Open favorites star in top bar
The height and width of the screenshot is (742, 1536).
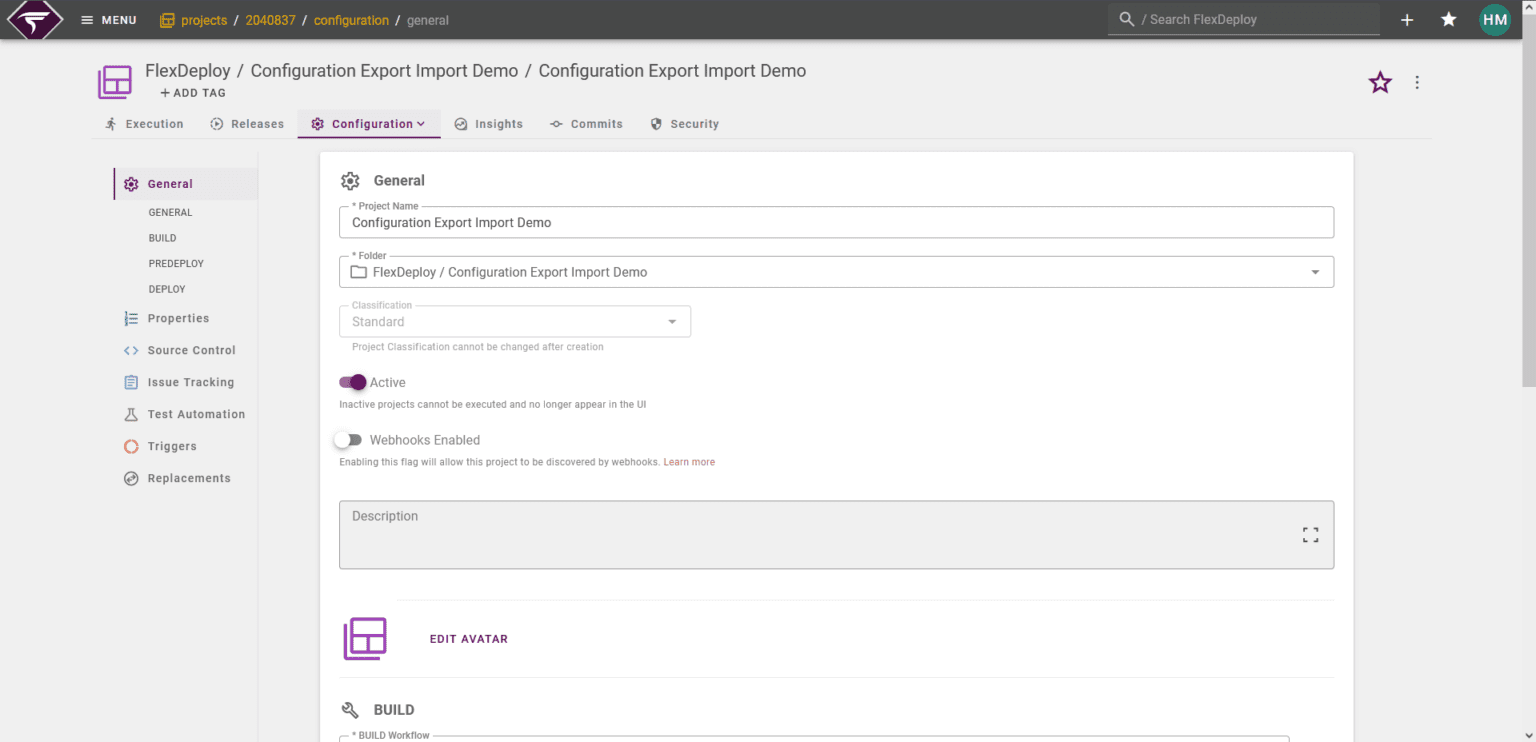1448,20
